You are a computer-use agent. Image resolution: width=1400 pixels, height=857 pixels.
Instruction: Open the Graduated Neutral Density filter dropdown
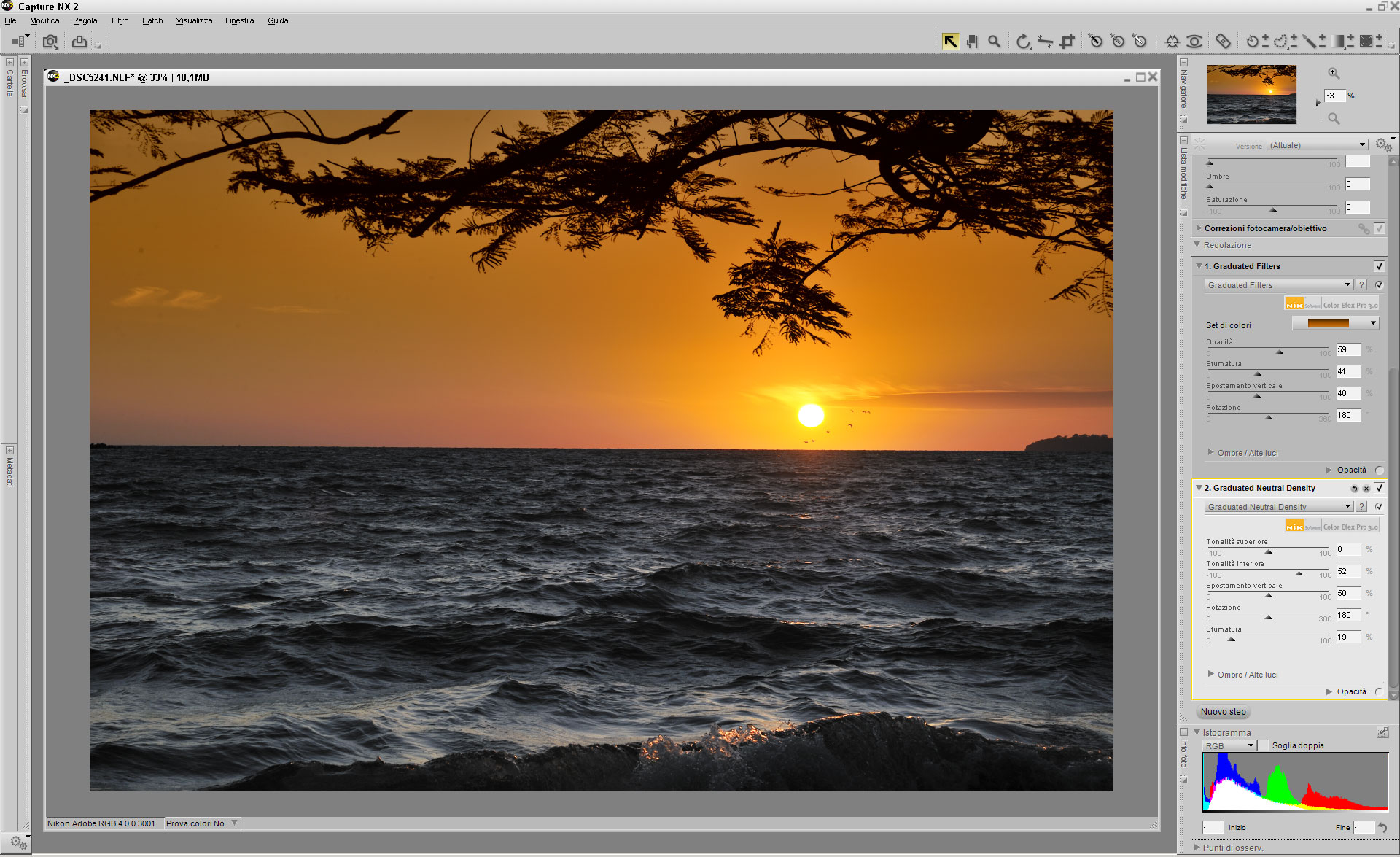[1278, 507]
